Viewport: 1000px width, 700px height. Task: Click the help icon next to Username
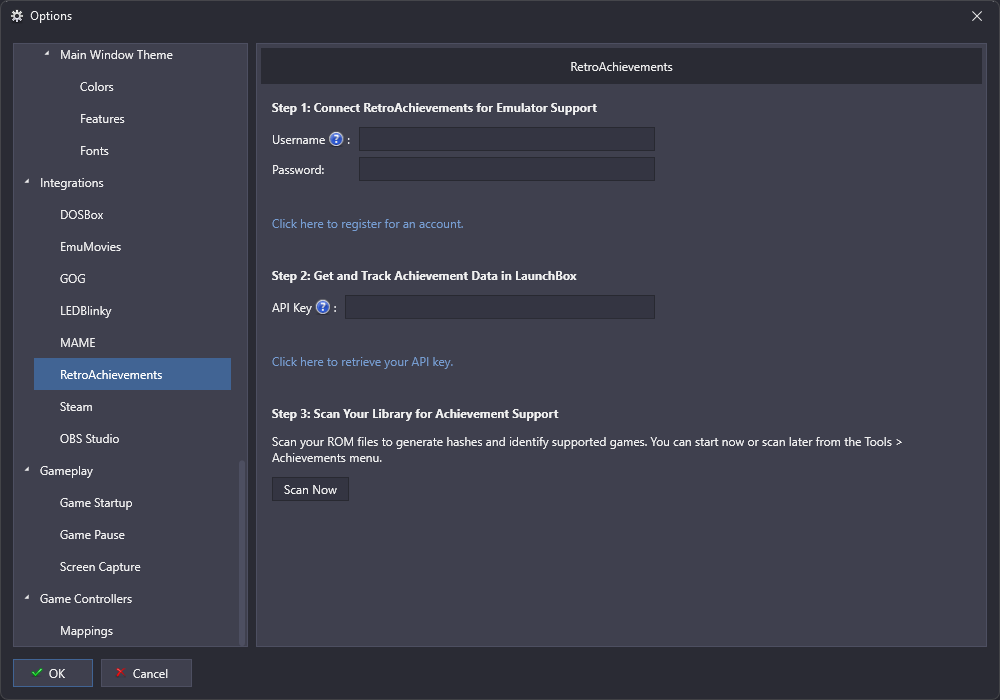(x=336, y=140)
